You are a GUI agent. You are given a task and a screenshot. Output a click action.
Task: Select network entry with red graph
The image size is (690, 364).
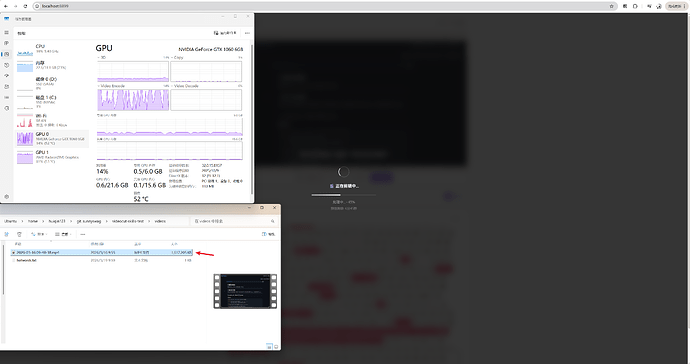pyautogui.click(x=52, y=120)
